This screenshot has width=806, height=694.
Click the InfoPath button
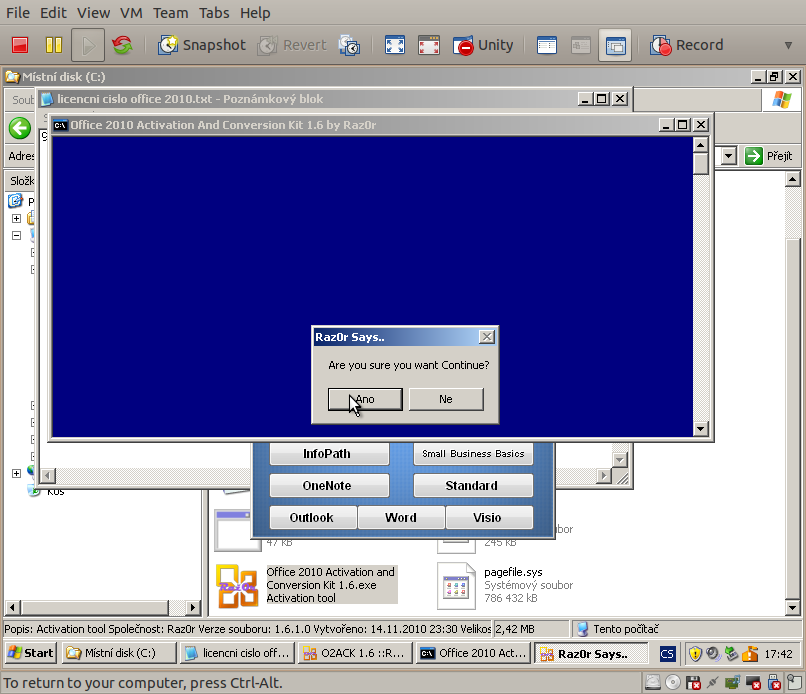329,453
